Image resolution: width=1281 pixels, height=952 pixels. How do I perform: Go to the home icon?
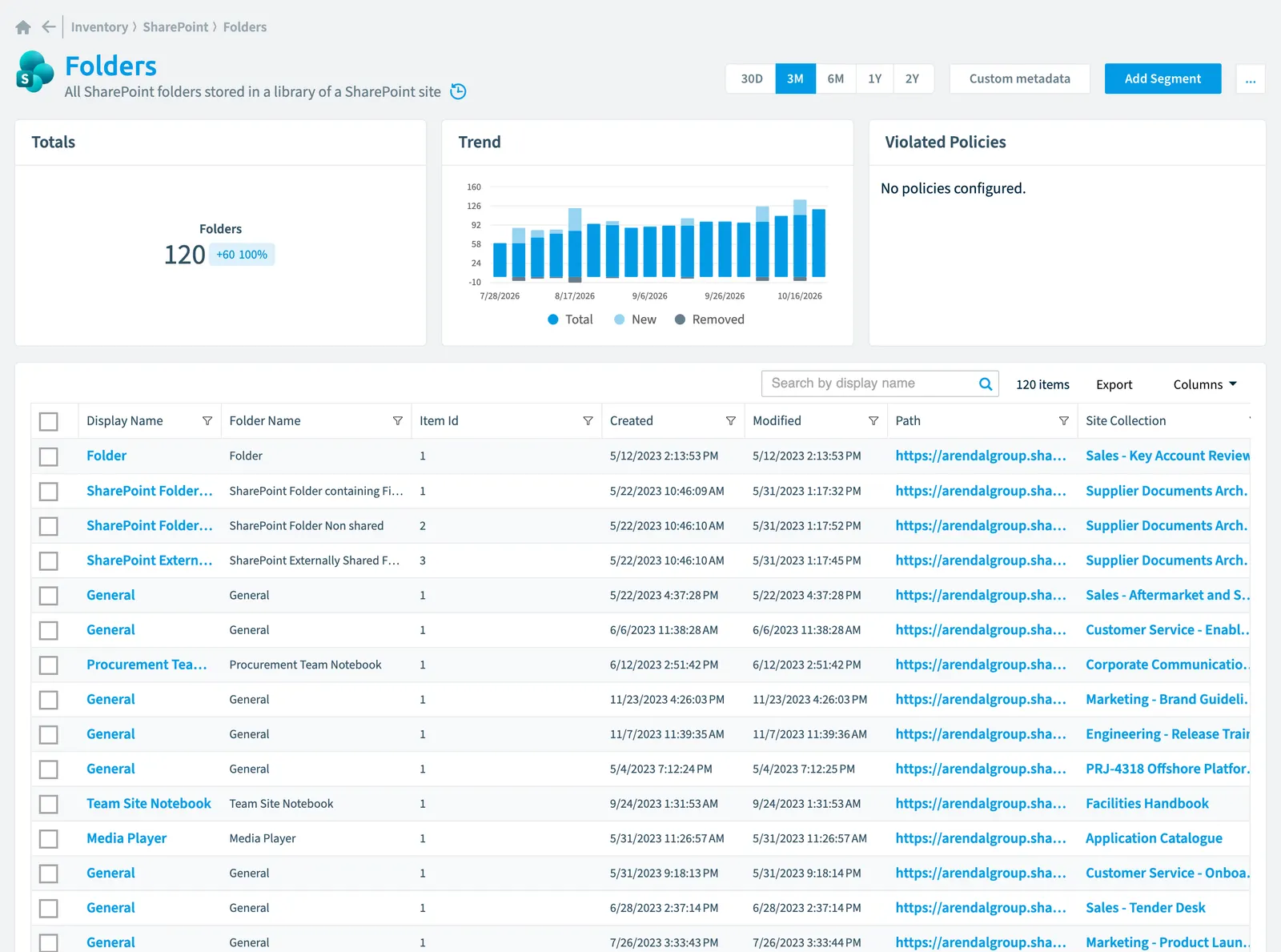(x=23, y=27)
